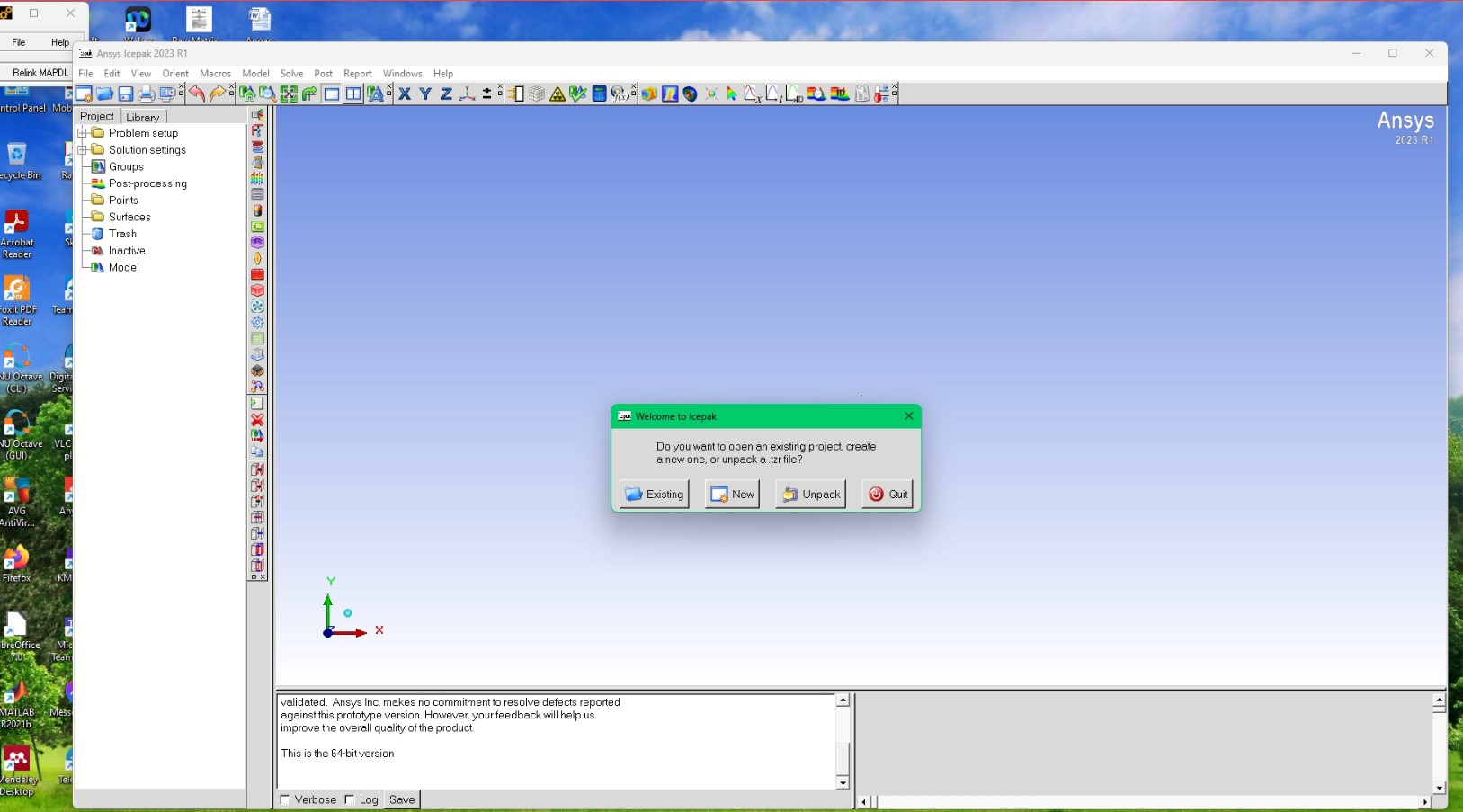
Task: Click the Object face post-processing icon
Action: pyautogui.click(x=649, y=94)
